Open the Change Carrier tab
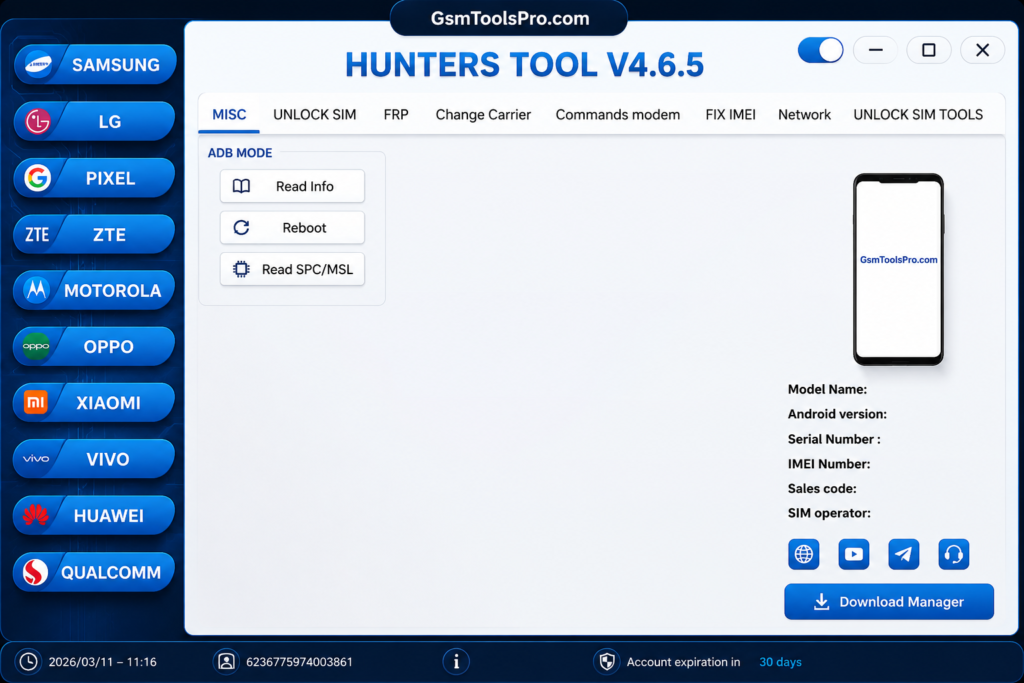This screenshot has height=683, width=1024. (x=483, y=115)
